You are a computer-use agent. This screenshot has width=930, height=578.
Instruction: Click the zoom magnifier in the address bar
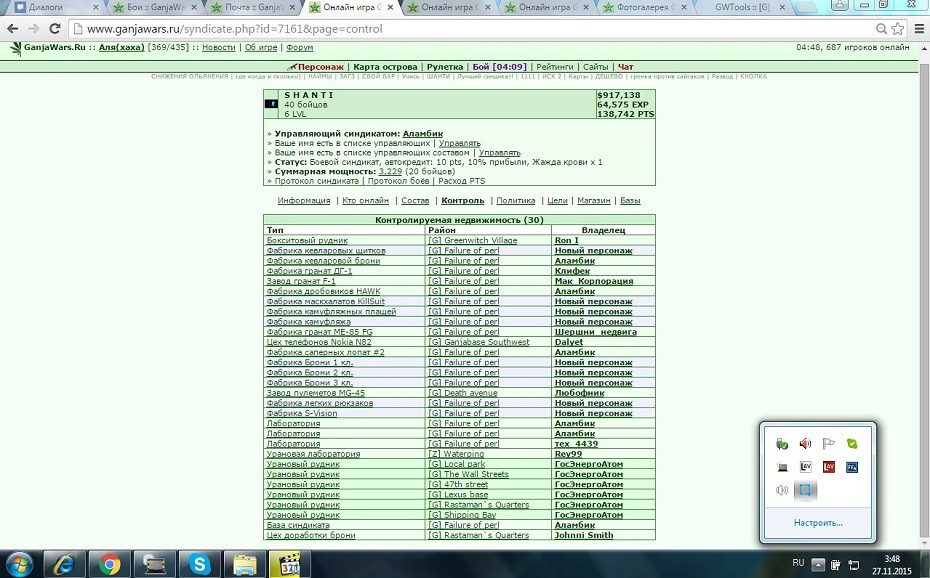point(881,28)
